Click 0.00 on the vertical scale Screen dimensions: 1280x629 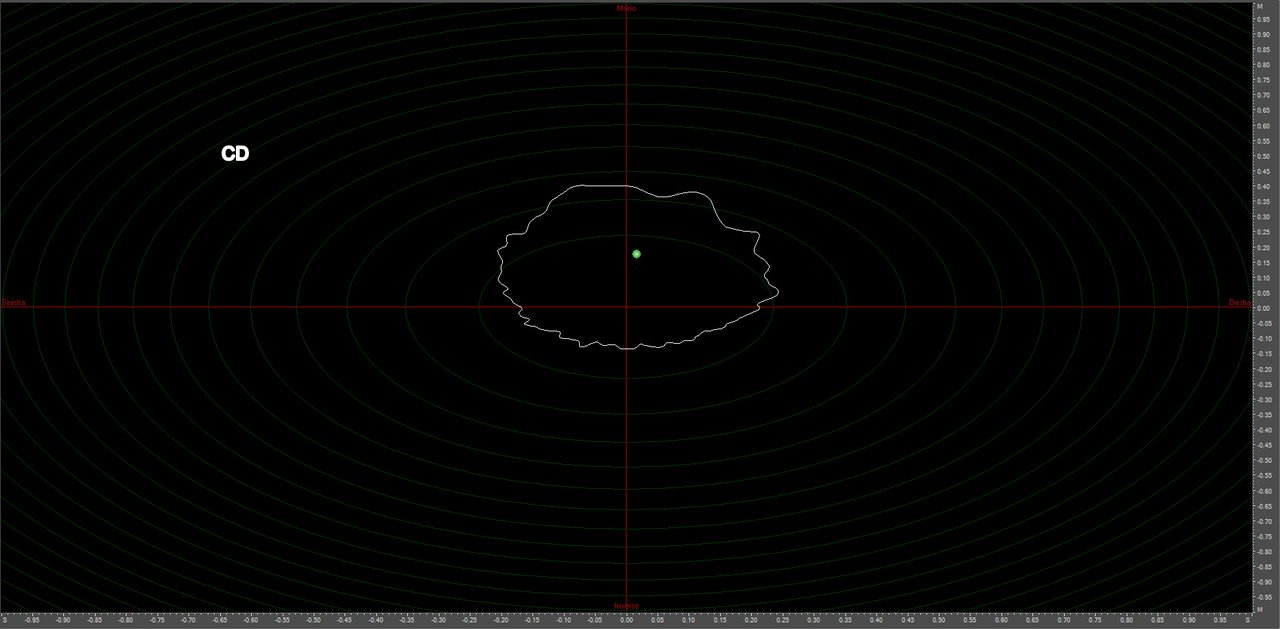[1266, 308]
